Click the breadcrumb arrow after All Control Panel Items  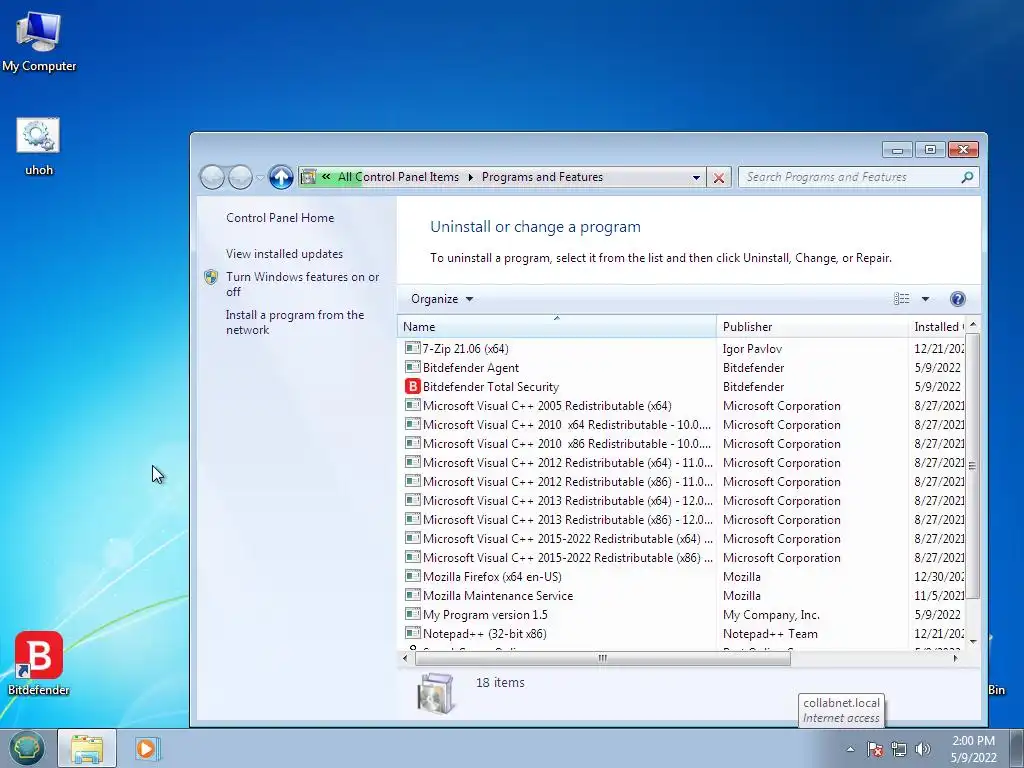pyautogui.click(x=470, y=178)
